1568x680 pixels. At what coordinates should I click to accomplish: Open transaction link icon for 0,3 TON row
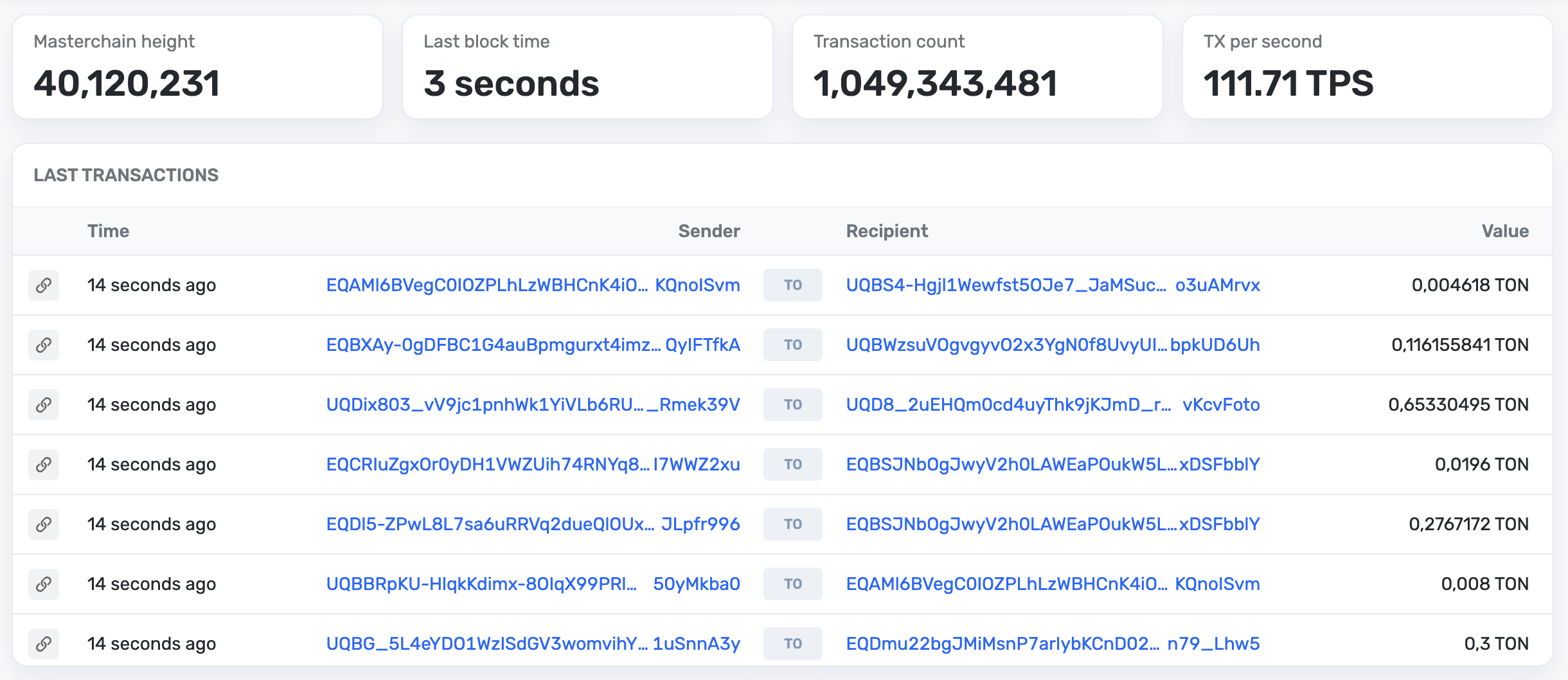click(x=44, y=644)
